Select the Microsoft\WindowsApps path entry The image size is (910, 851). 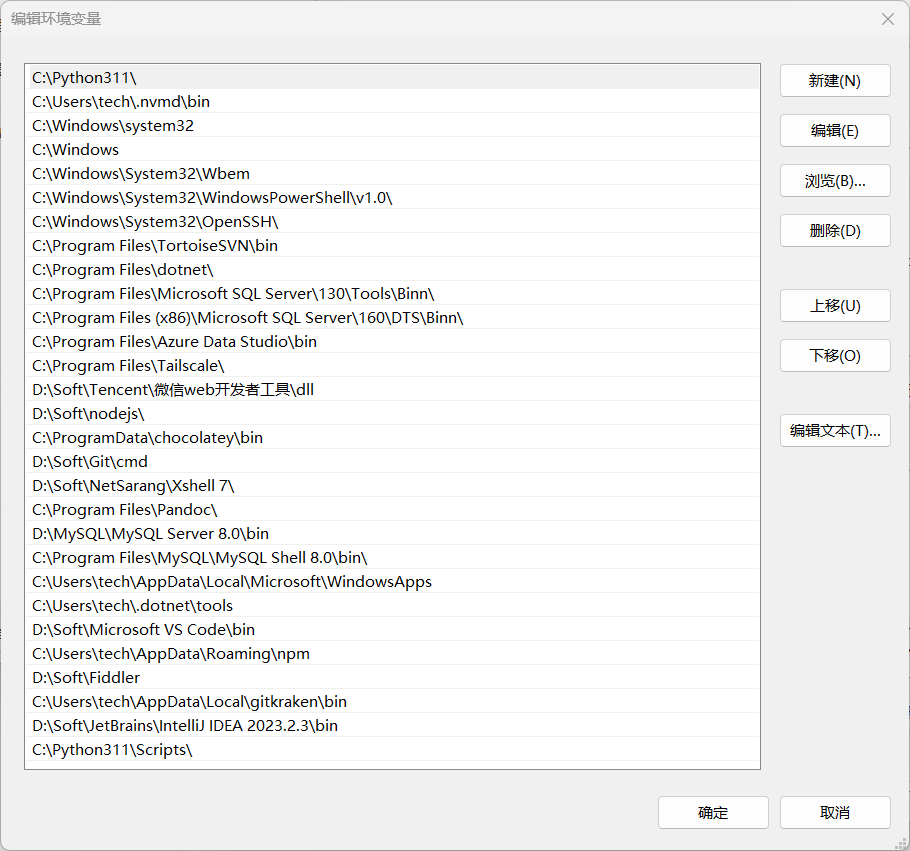click(392, 581)
